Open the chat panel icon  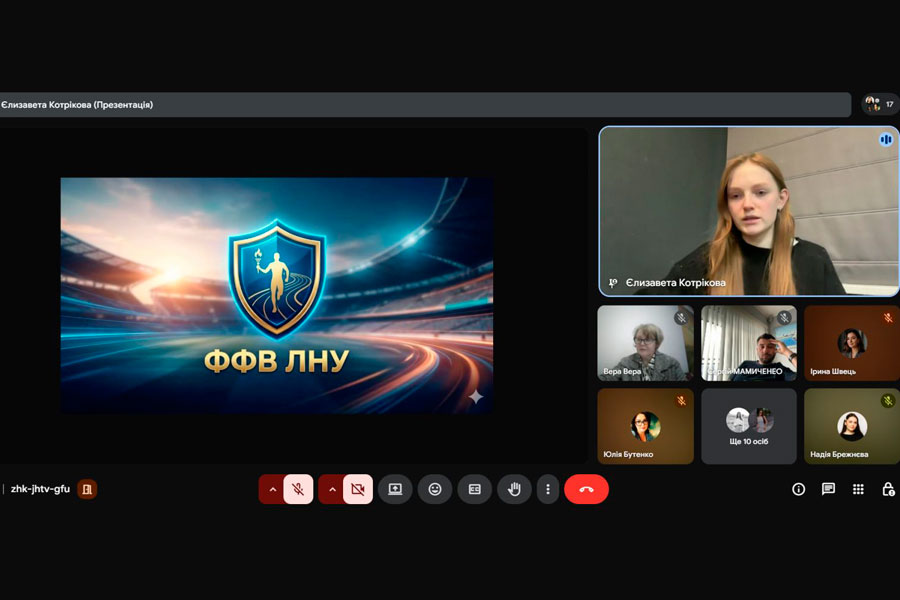[828, 489]
